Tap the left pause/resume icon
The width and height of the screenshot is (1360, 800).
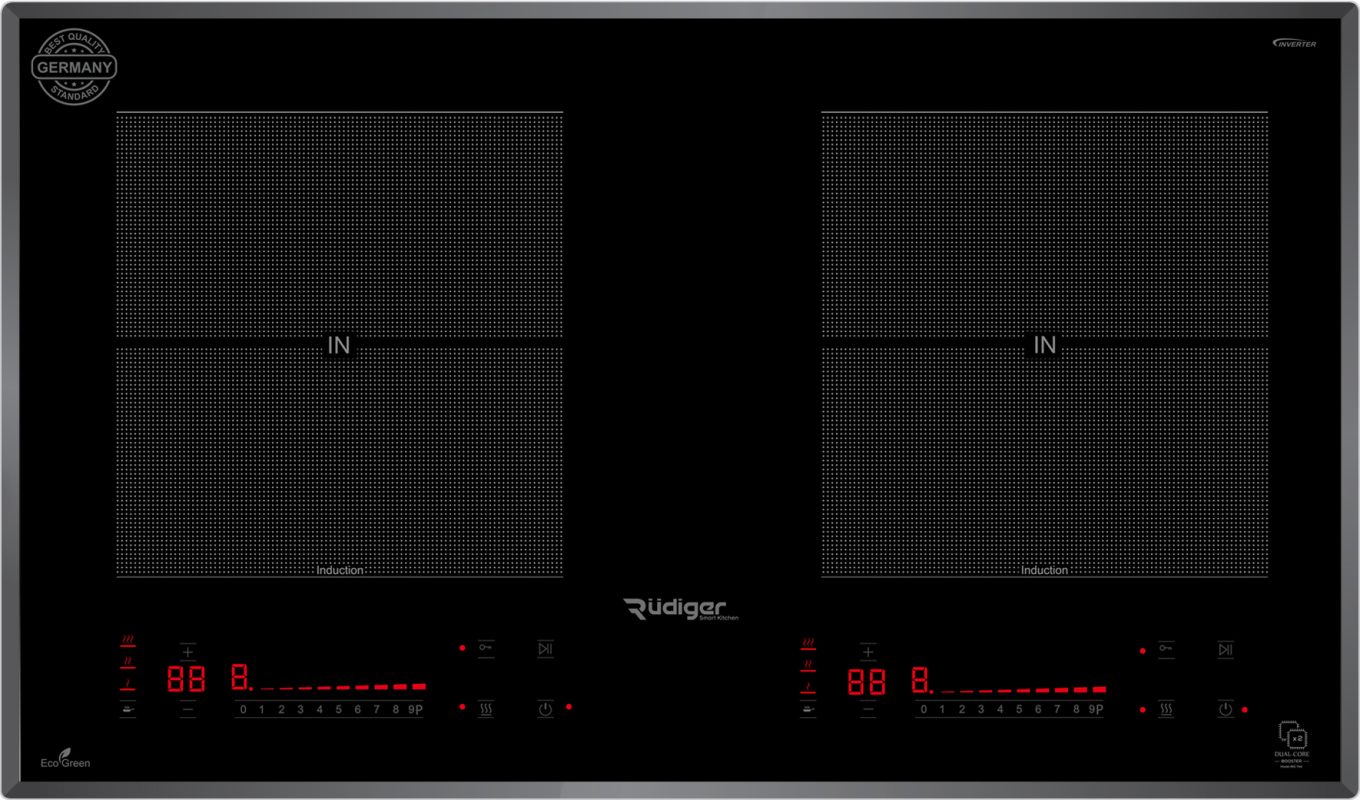545,649
